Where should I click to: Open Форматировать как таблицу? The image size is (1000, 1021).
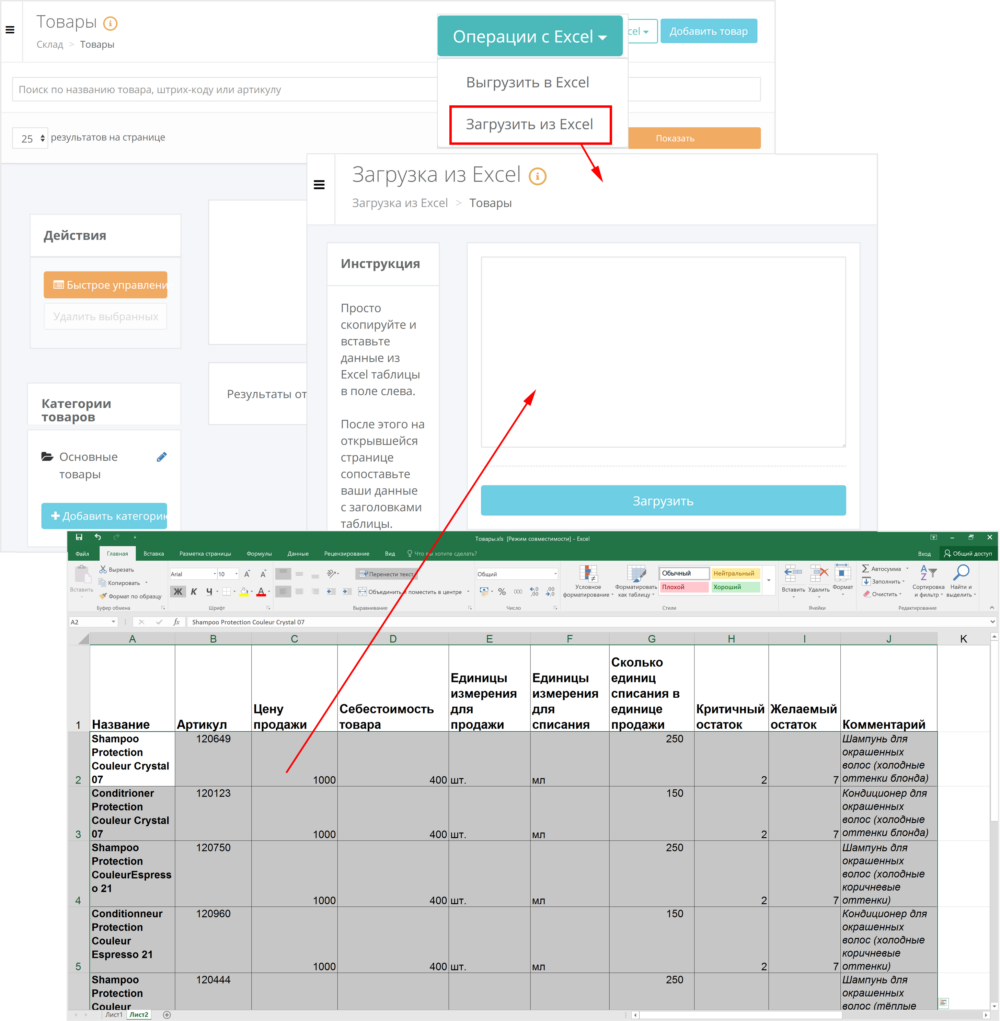pos(636,581)
